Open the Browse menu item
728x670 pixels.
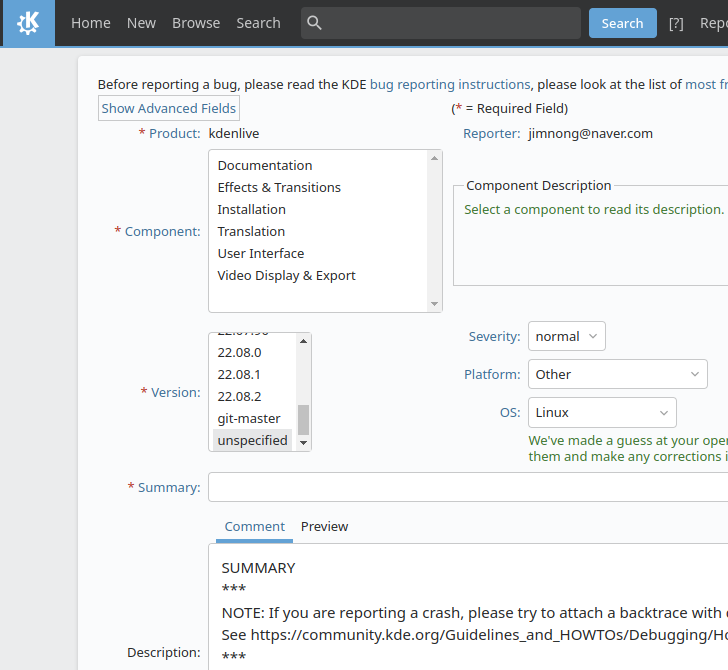click(x=196, y=23)
